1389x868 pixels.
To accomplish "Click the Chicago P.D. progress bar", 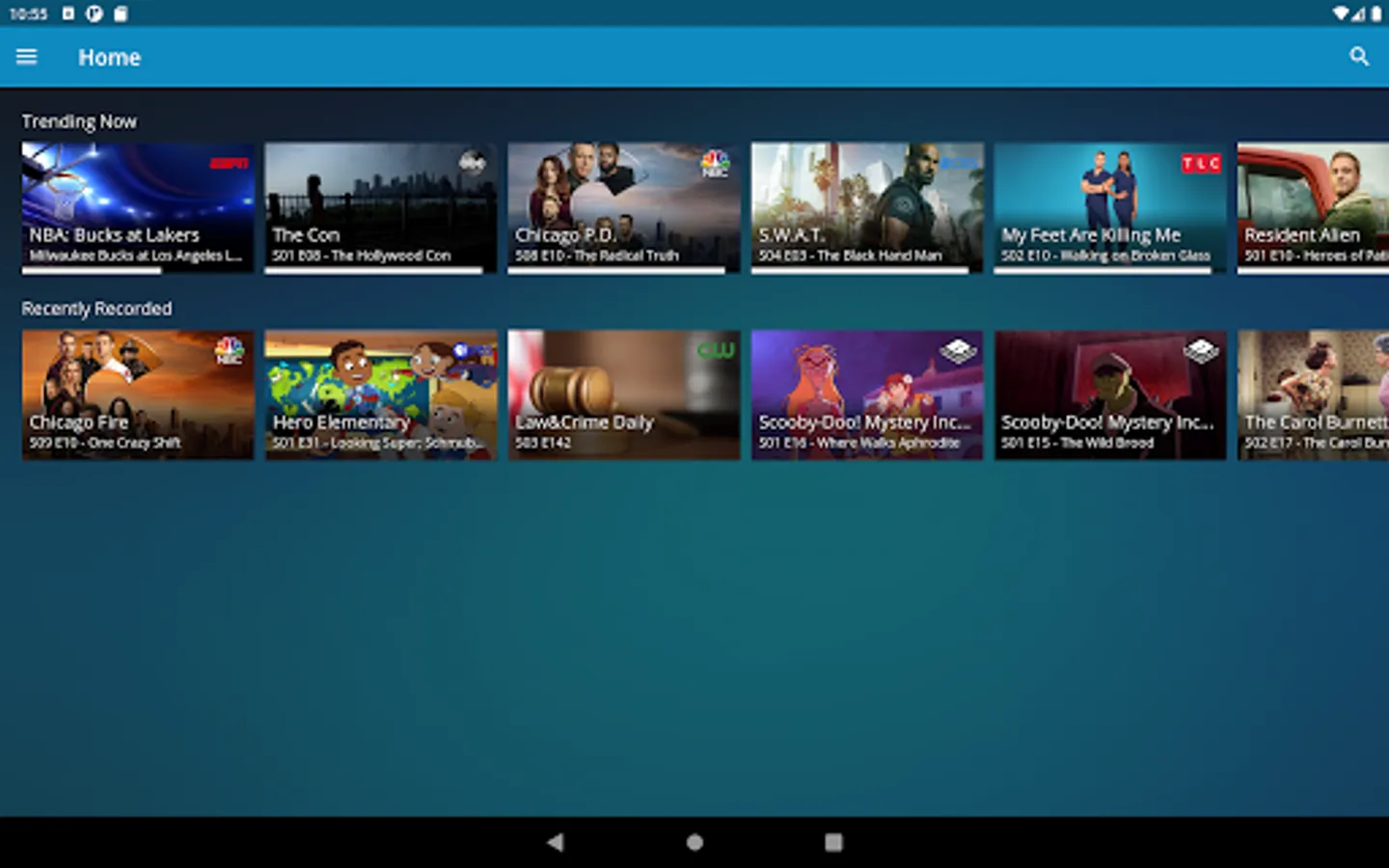I will (624, 270).
